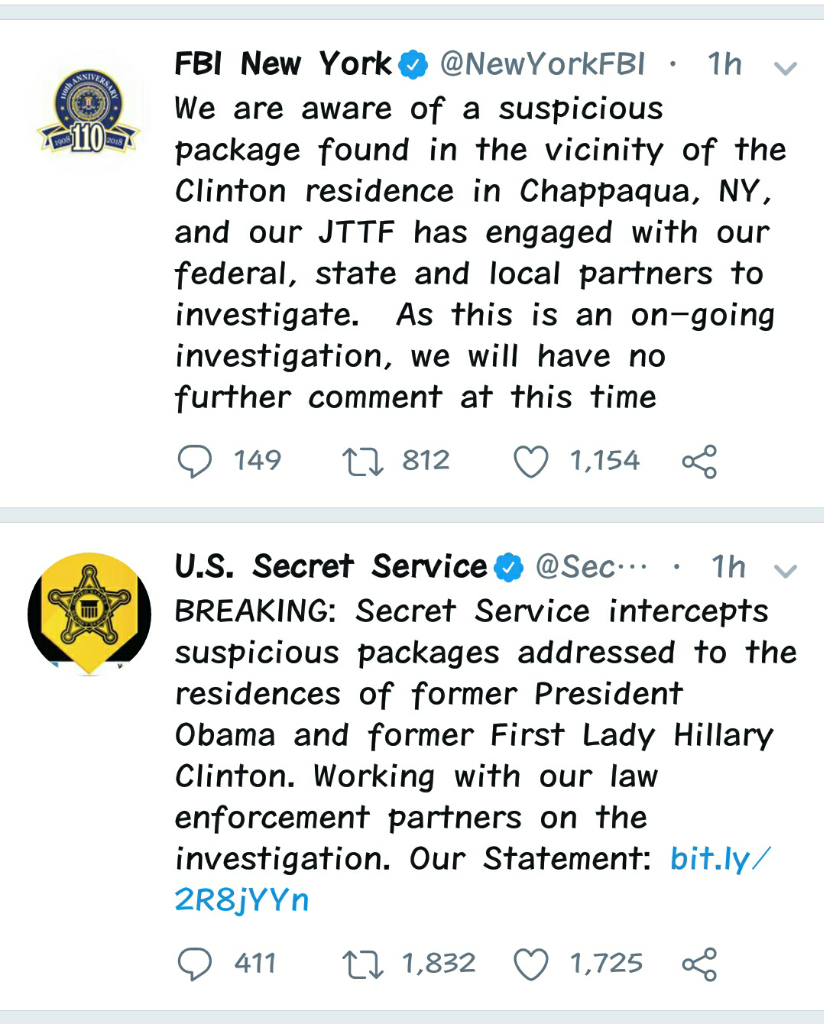Open the bit.ly/2R8jYYn statement link

coord(472,879)
